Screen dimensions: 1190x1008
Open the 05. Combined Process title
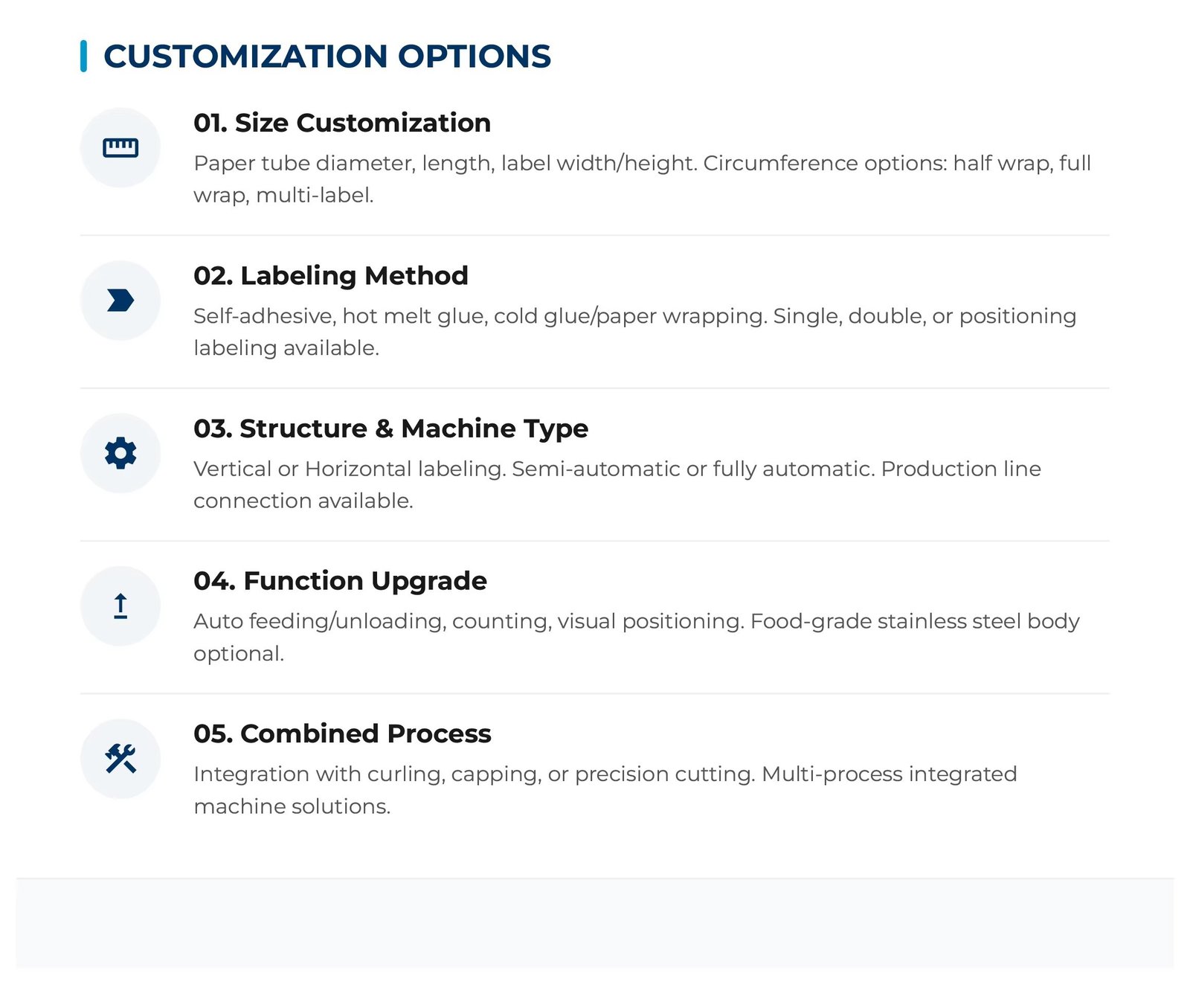click(x=342, y=733)
